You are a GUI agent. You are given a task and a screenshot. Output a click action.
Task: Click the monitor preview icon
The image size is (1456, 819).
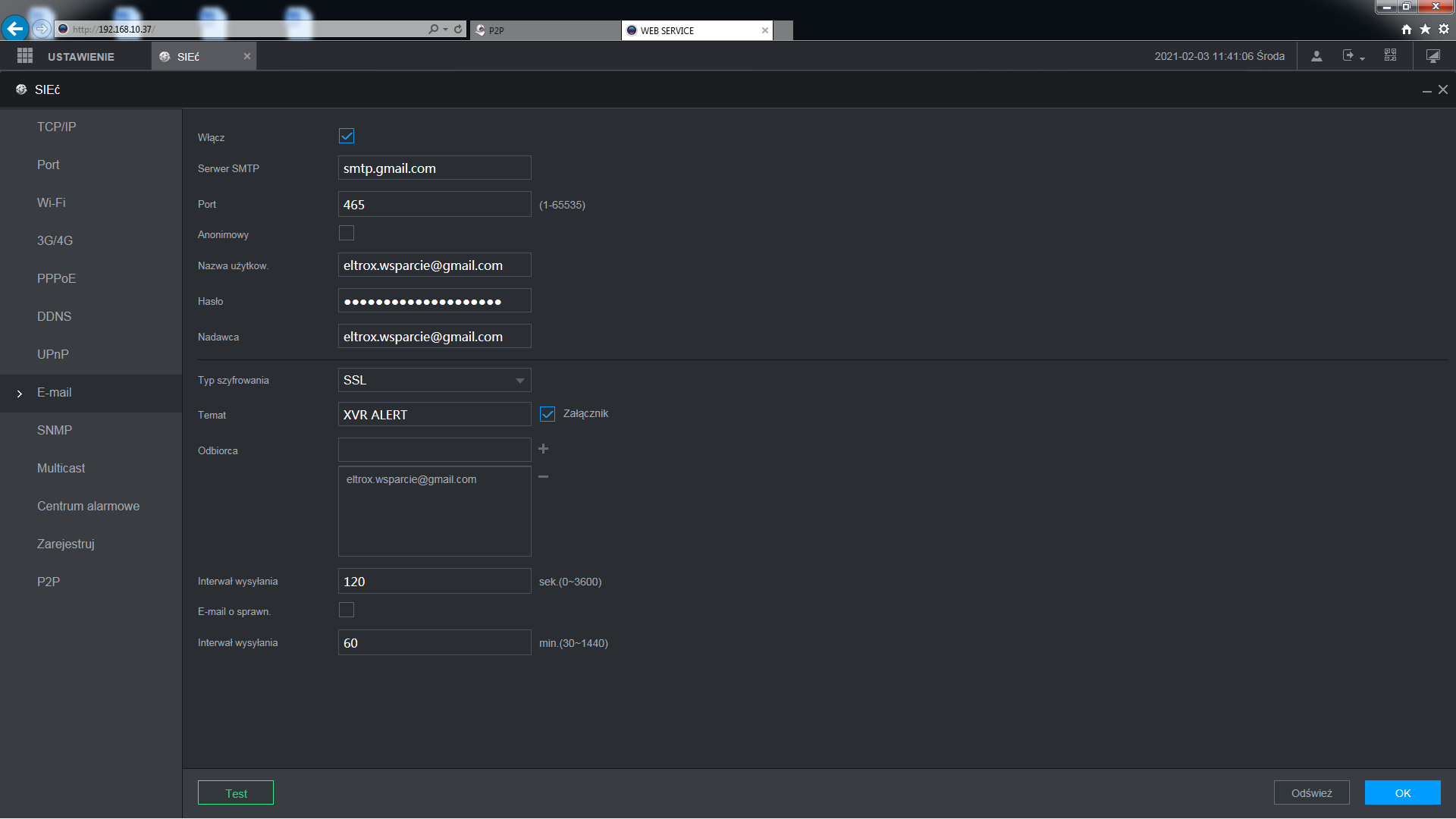[x=1432, y=56]
